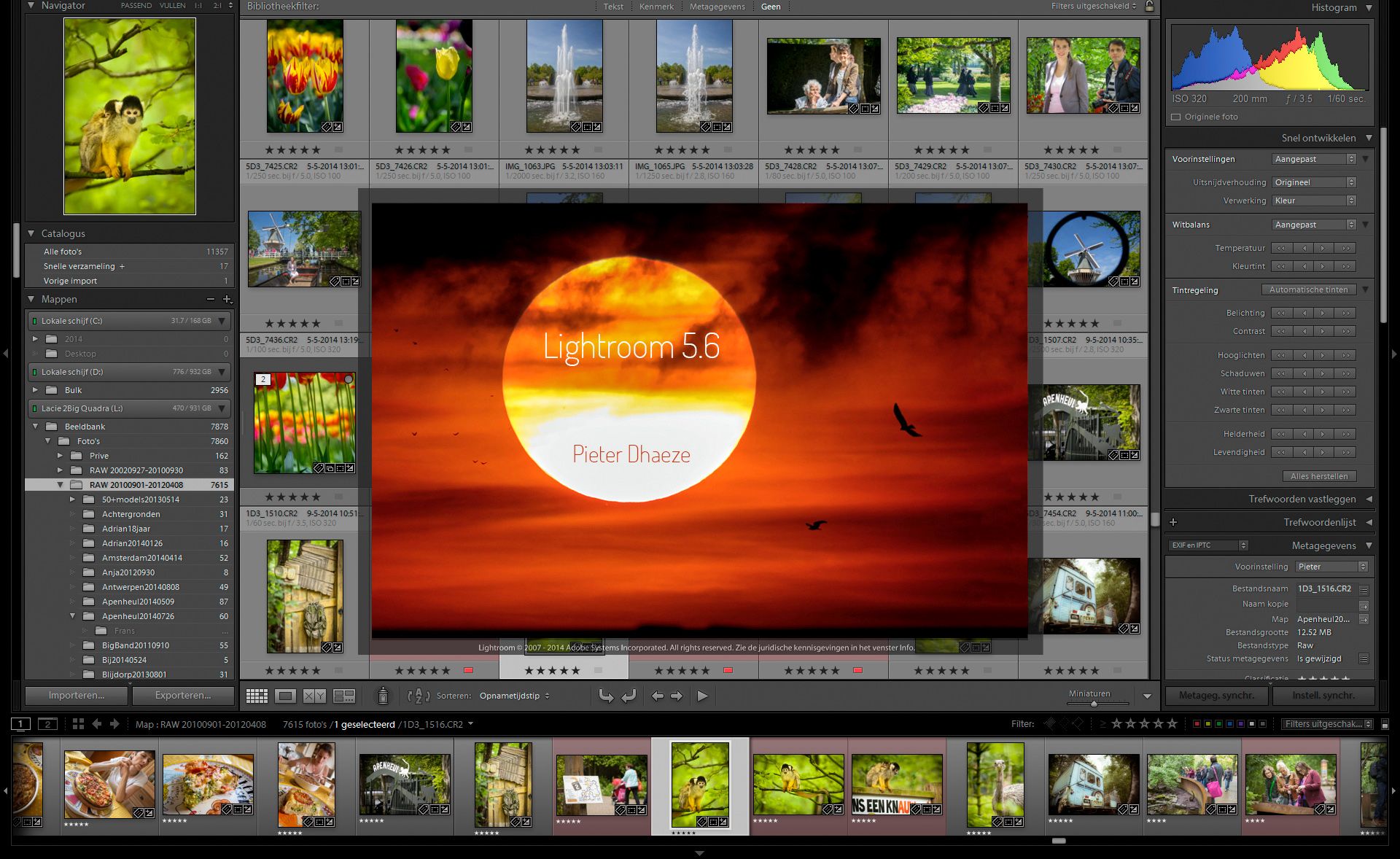Set navigator zoom to 1:1
This screenshot has width=1400, height=859.
pos(198,6)
